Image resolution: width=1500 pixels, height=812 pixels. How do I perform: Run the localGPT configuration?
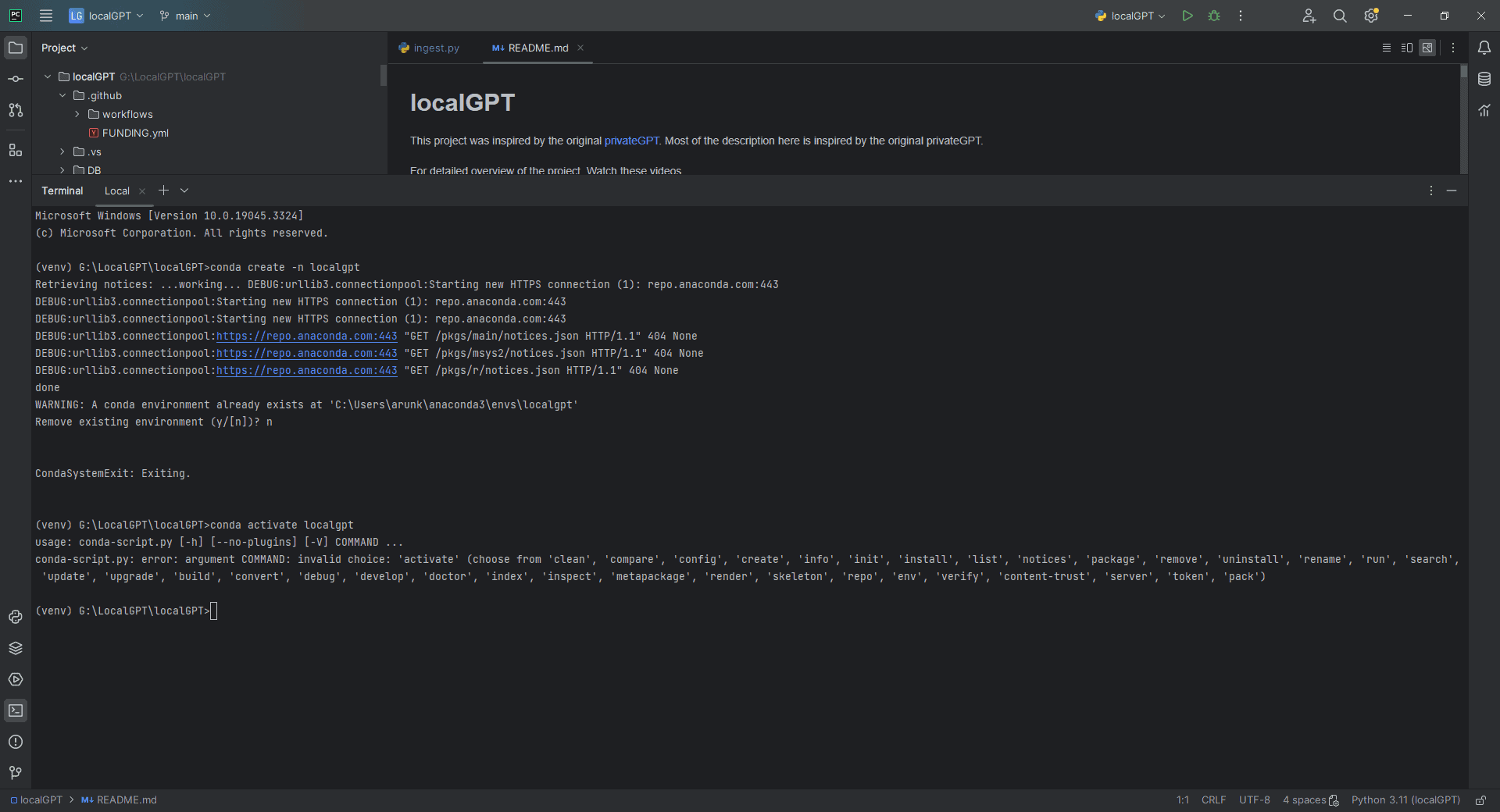[1187, 16]
